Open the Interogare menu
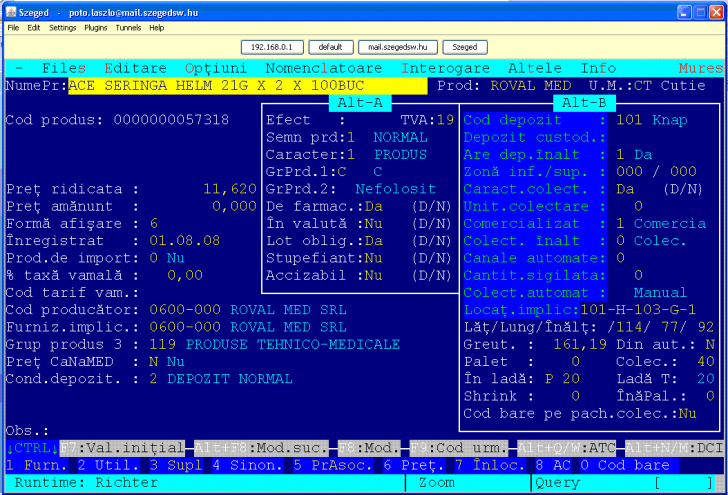Screen dimensions: 728x495 [x=446, y=68]
